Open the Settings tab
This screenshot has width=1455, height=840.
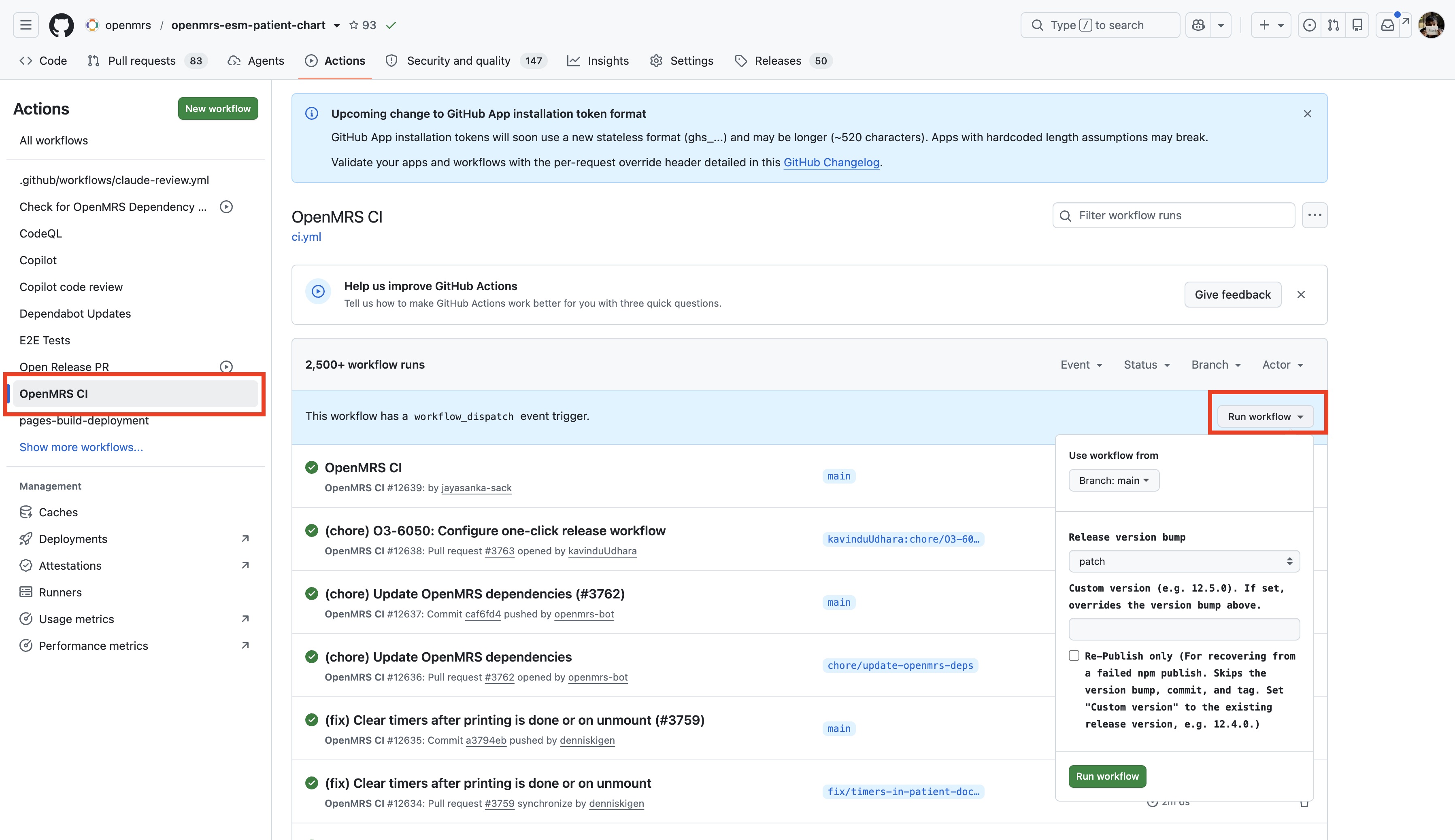pos(682,61)
